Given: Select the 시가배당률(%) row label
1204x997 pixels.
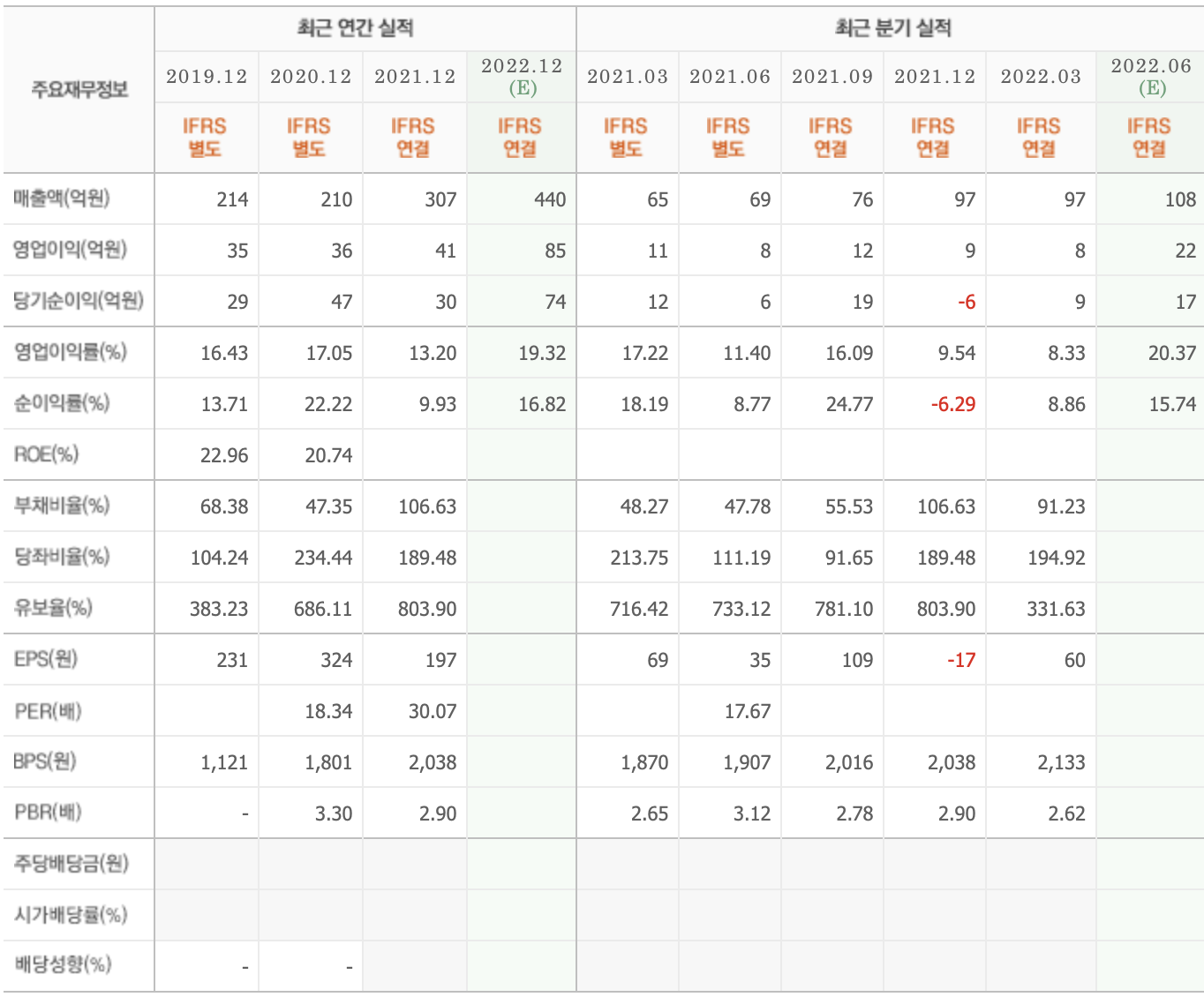Looking at the screenshot, I should tap(71, 915).
